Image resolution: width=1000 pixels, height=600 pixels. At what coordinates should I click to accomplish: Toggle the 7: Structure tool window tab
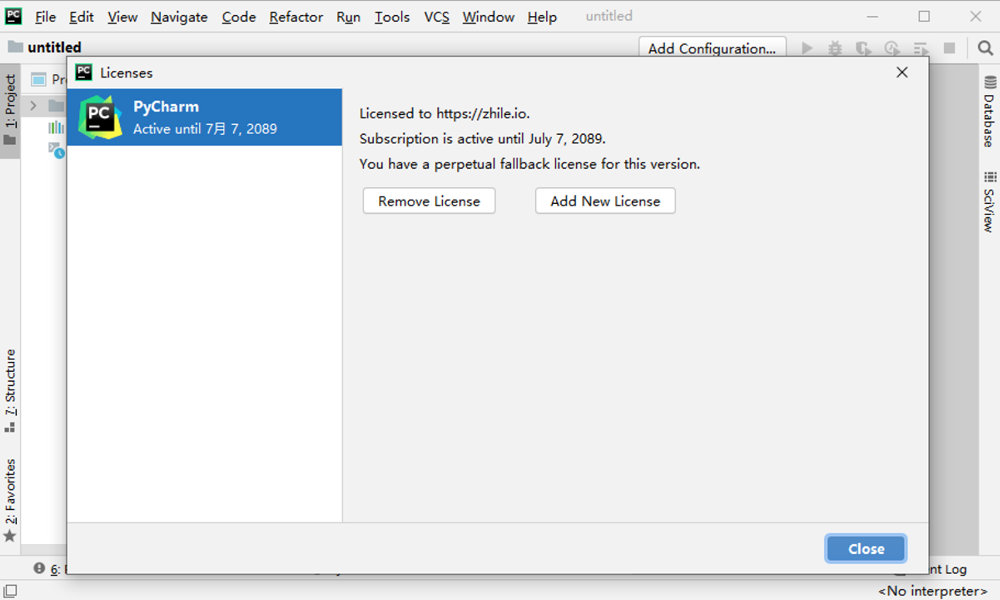[10, 391]
